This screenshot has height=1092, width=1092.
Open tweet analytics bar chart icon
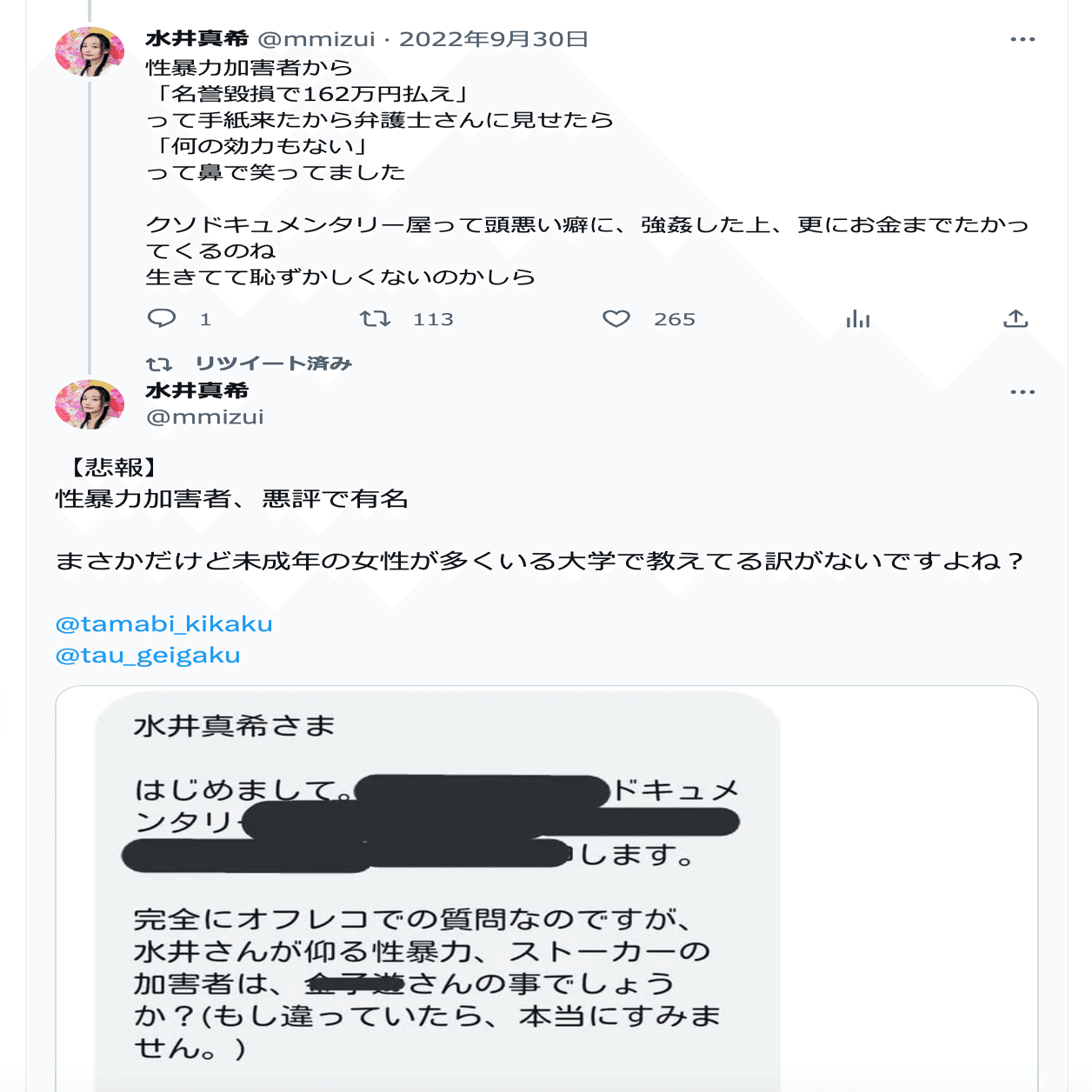857,318
